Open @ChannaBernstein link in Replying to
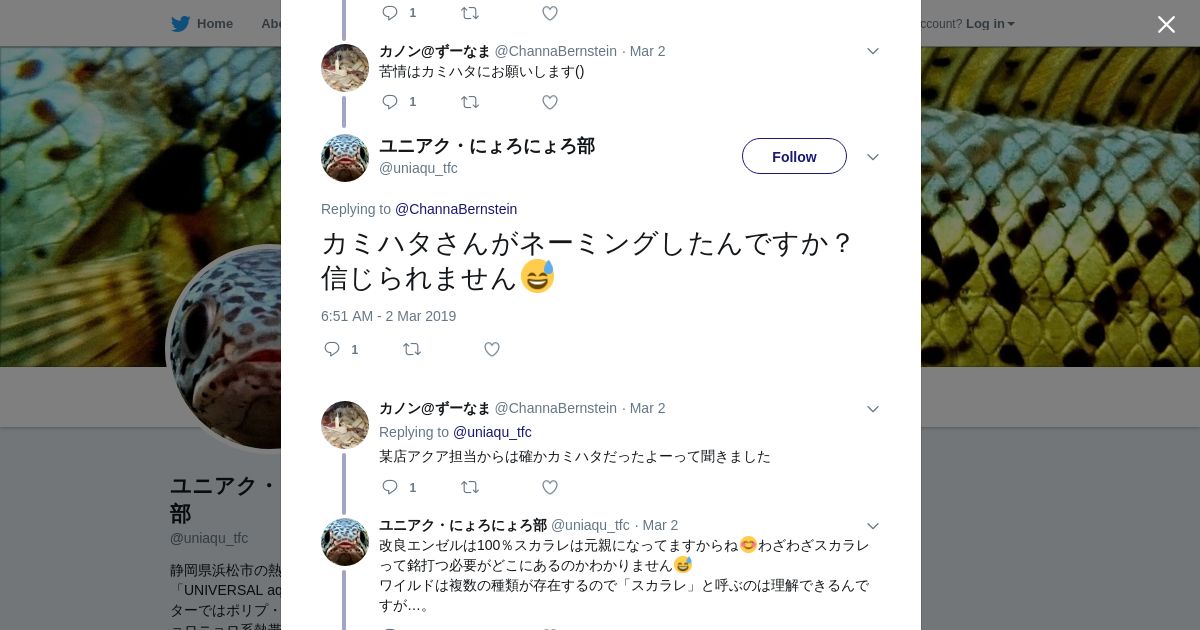The image size is (1200, 630). (456, 209)
